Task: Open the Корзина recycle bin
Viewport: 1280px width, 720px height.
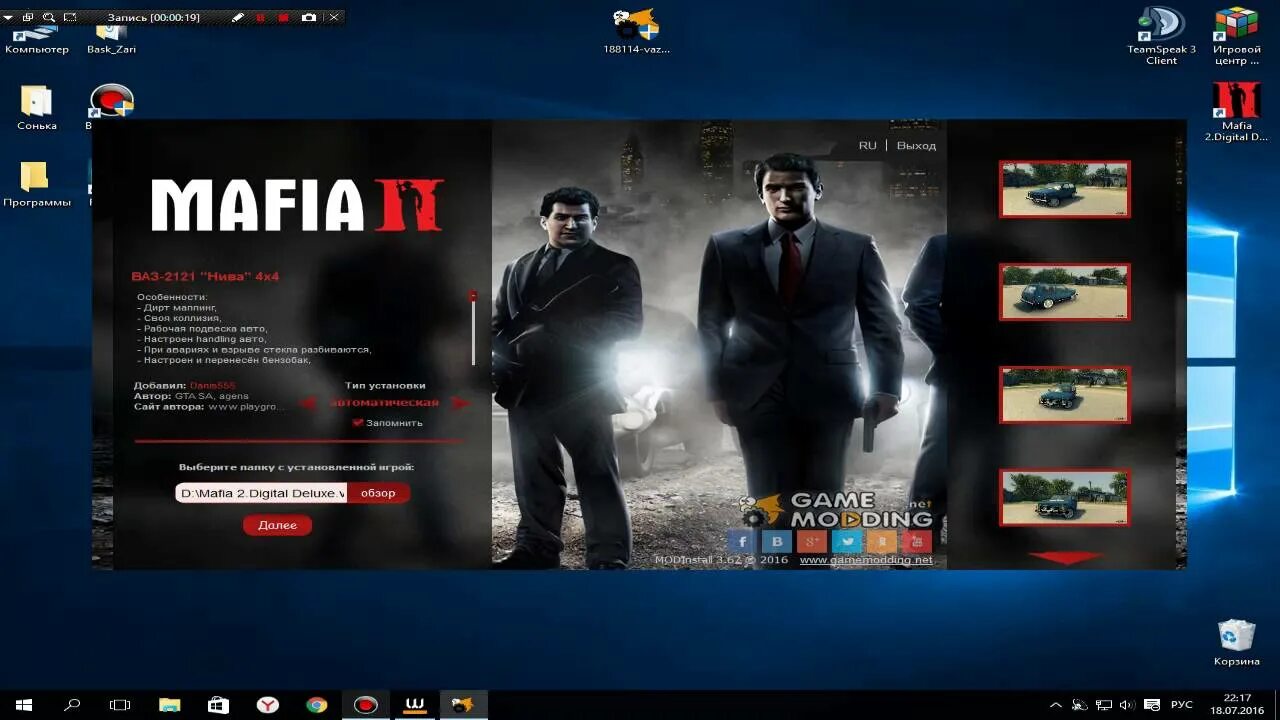Action: (x=1237, y=643)
